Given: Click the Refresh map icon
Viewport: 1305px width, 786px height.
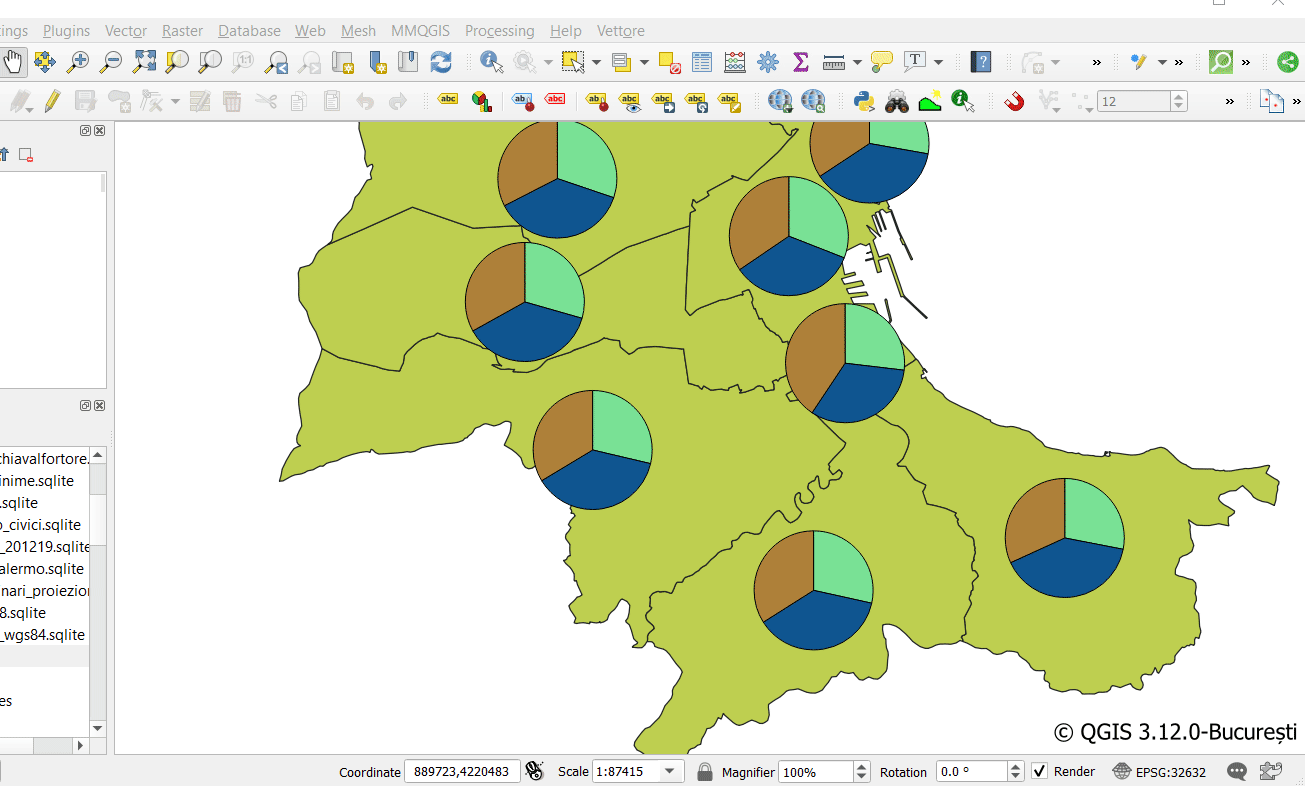Looking at the screenshot, I should click(441, 62).
